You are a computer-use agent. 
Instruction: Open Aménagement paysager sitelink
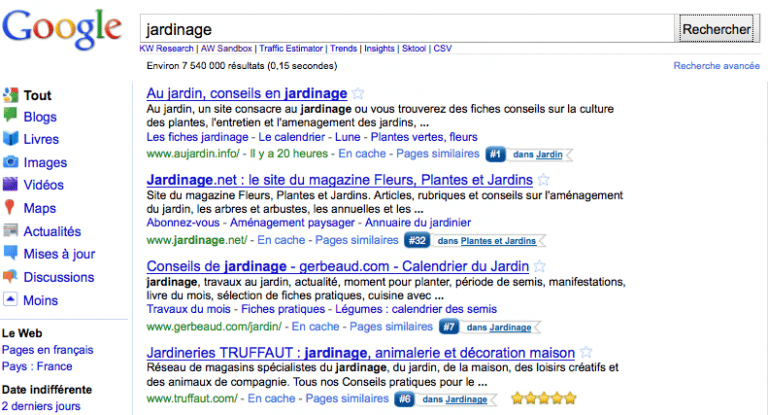(292, 222)
